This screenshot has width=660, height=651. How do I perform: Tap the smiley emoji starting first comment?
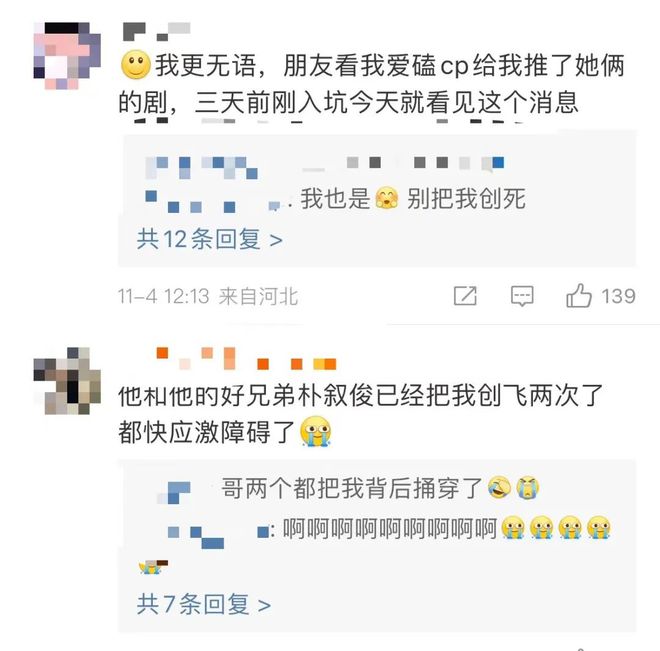(136, 65)
